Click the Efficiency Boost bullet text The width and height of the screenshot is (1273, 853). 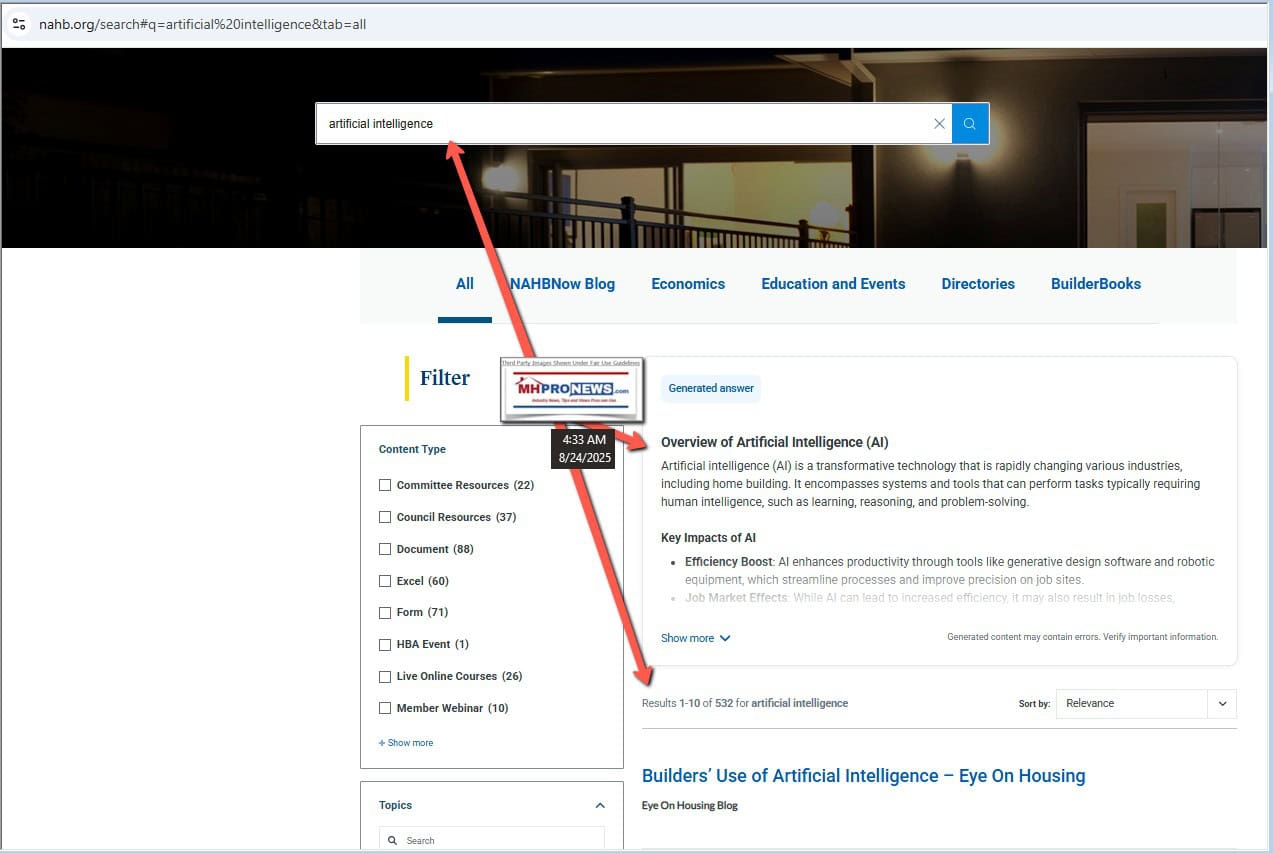coord(949,571)
